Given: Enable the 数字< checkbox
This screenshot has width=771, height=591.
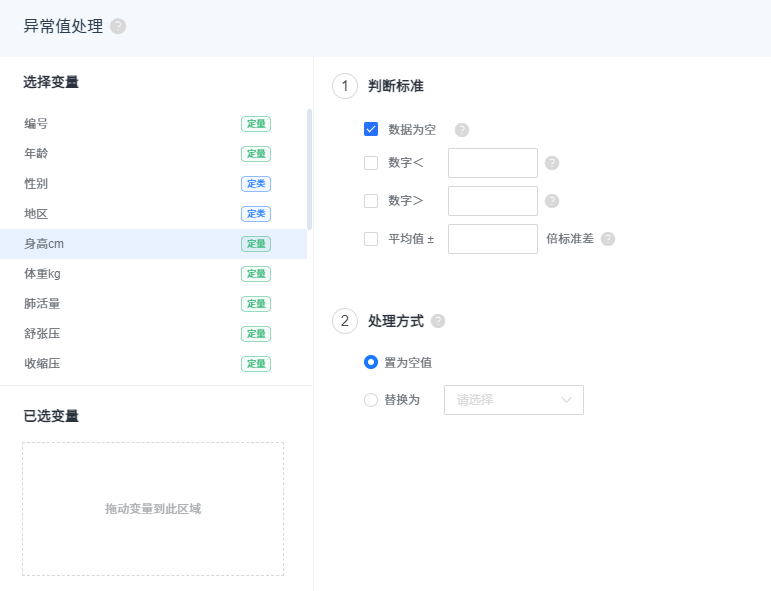Looking at the screenshot, I should (x=371, y=163).
